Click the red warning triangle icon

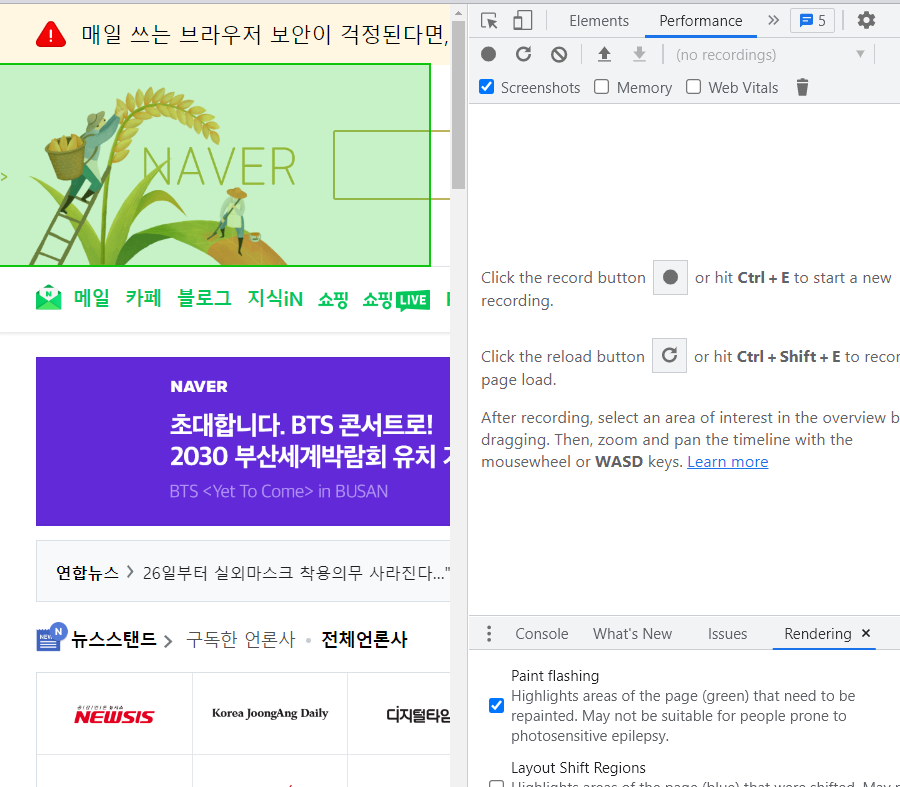[x=51, y=34]
